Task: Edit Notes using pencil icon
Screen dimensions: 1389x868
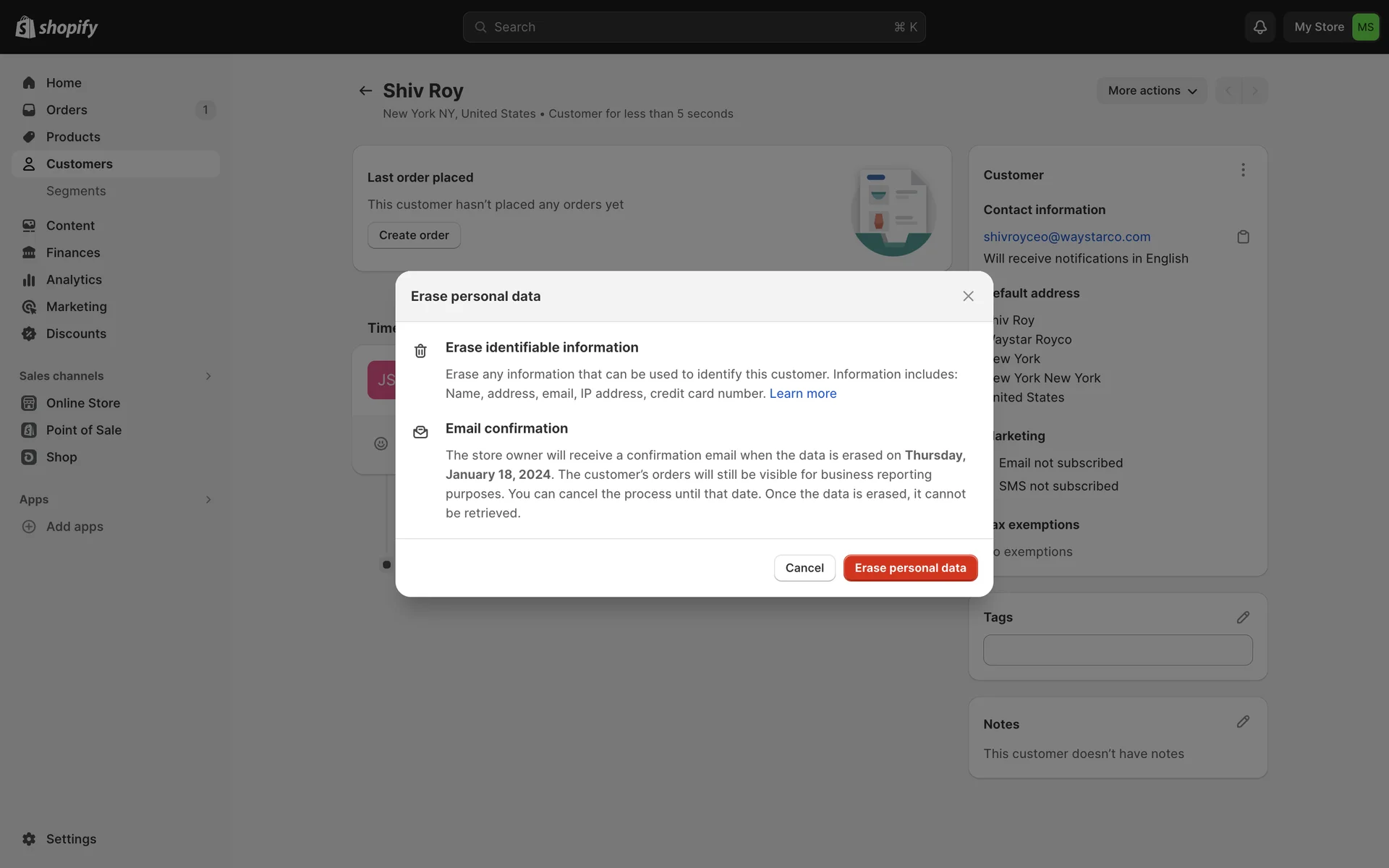Action: (1243, 722)
